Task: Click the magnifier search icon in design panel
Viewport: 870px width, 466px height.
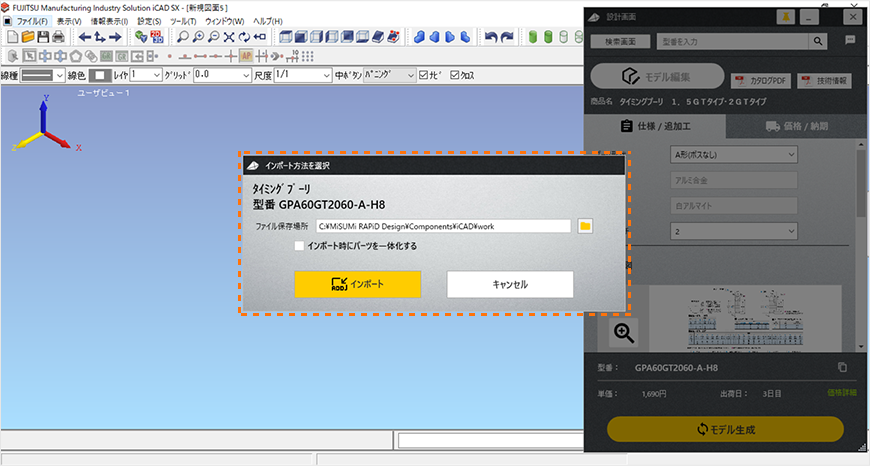Action: (x=818, y=41)
